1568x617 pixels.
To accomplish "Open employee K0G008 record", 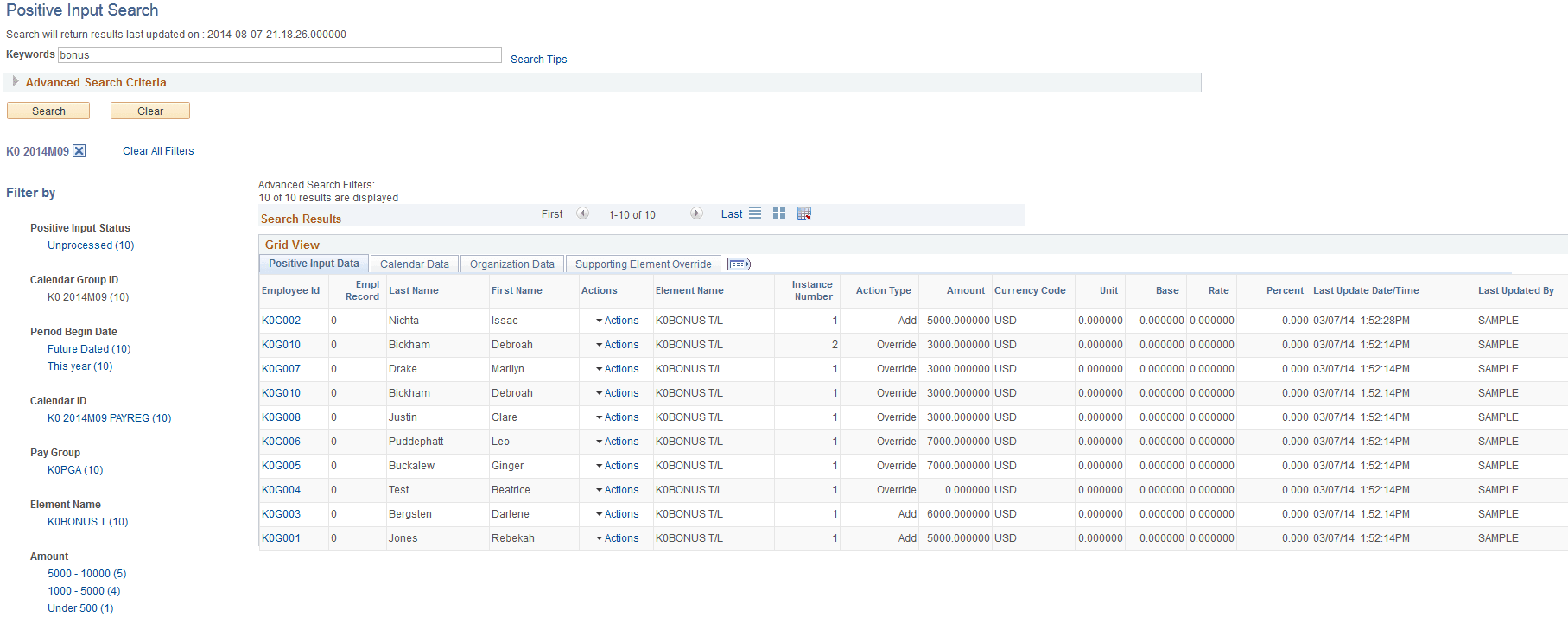I will pos(282,417).
